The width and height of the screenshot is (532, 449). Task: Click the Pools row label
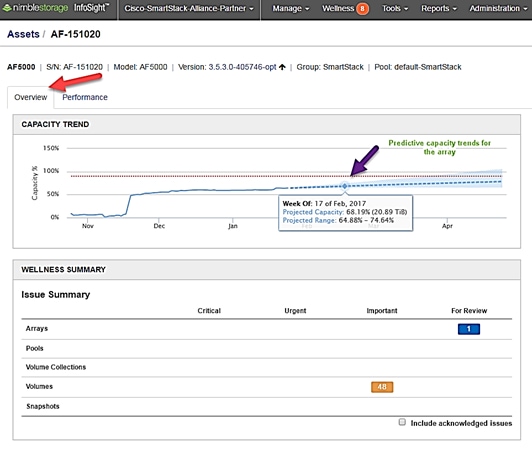coord(35,349)
